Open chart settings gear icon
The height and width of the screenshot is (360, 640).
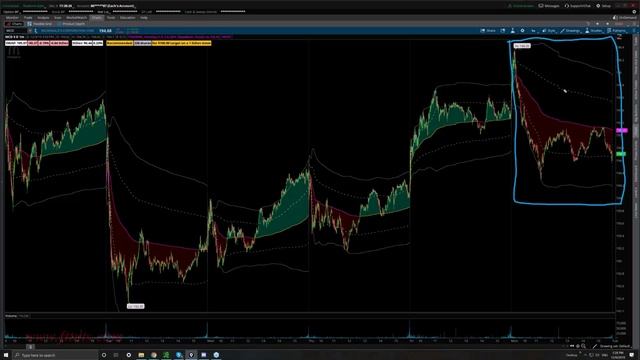[522, 31]
